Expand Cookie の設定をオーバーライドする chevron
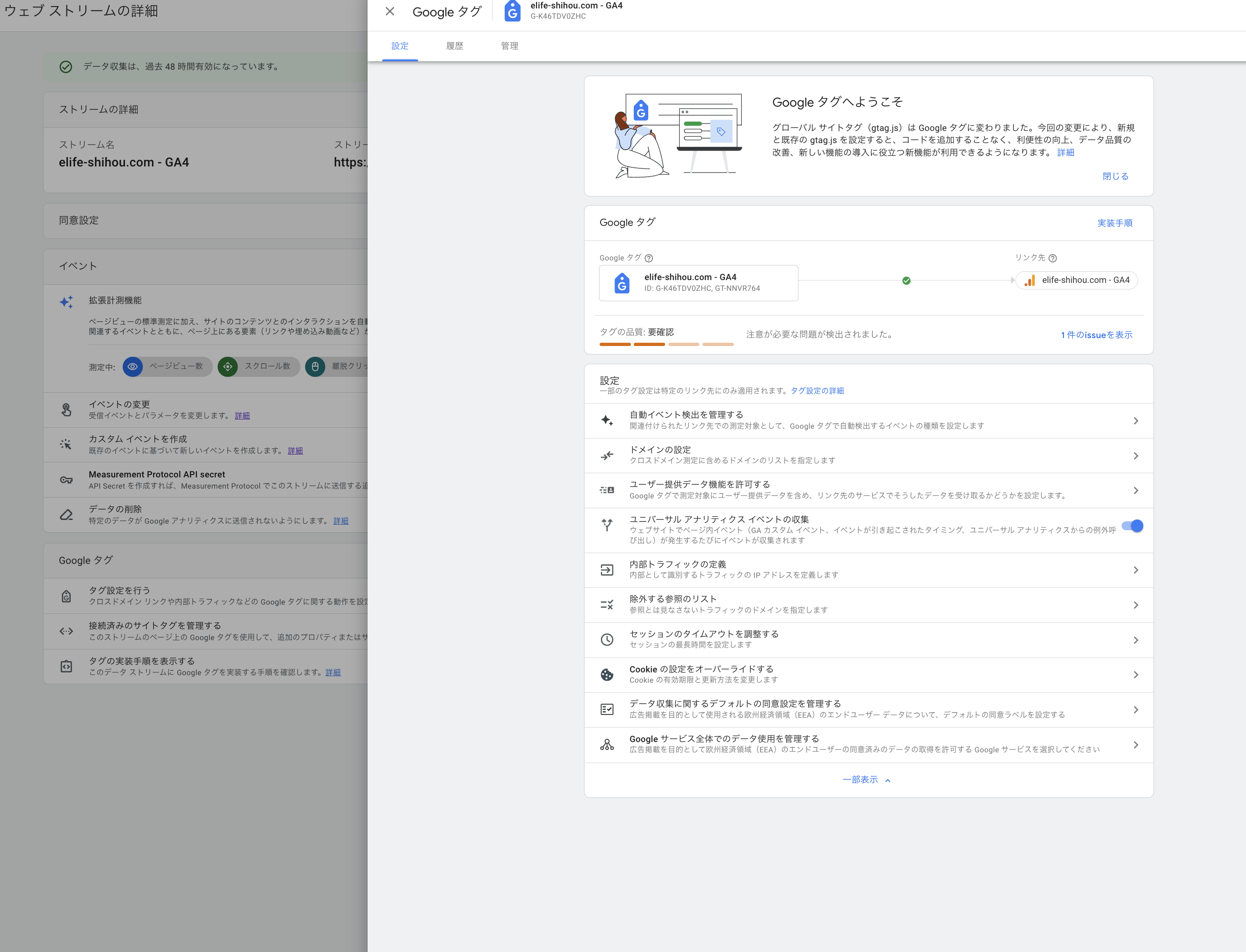1246x952 pixels. click(1136, 674)
